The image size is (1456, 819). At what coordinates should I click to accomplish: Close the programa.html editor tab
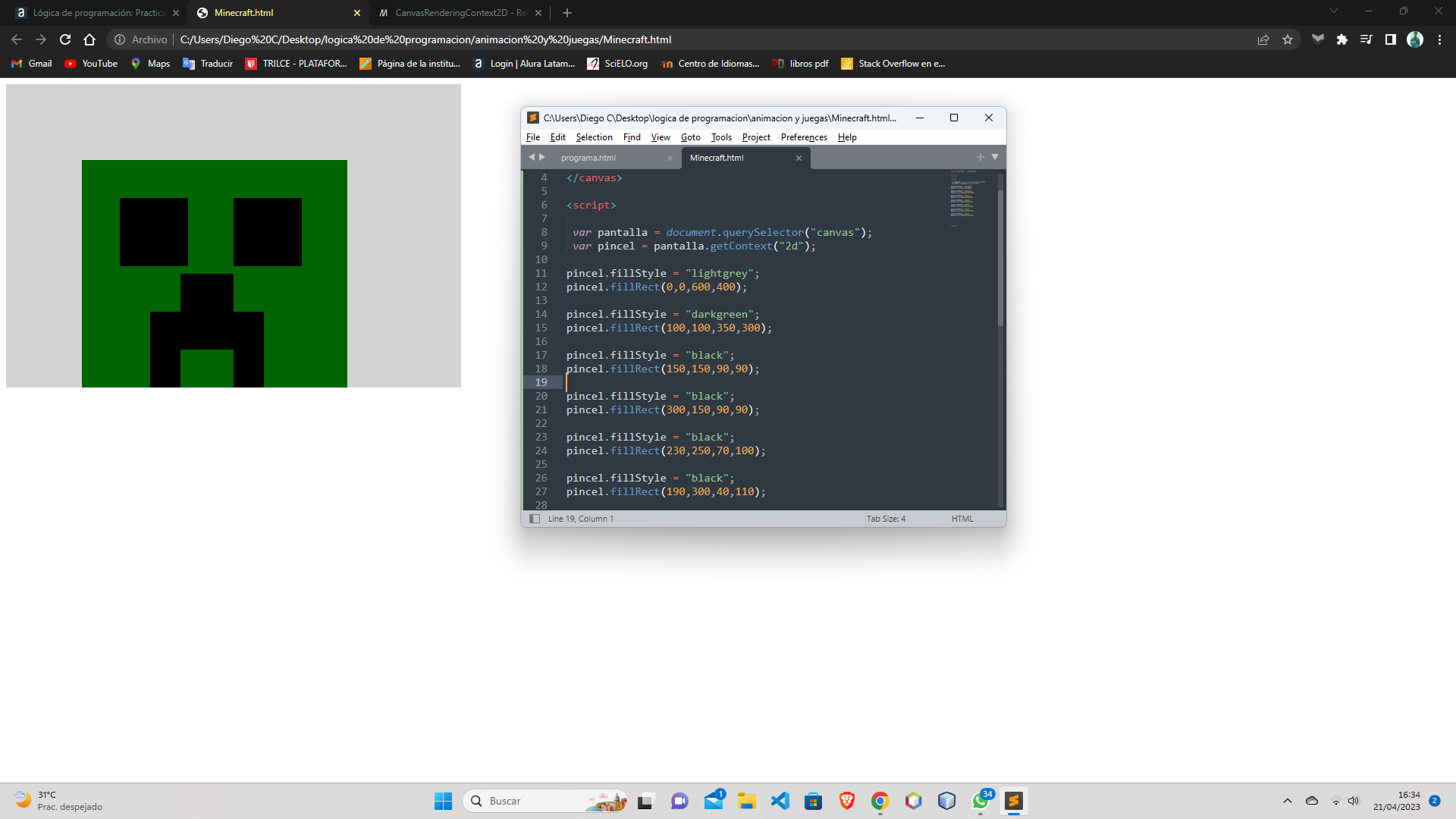pyautogui.click(x=670, y=158)
